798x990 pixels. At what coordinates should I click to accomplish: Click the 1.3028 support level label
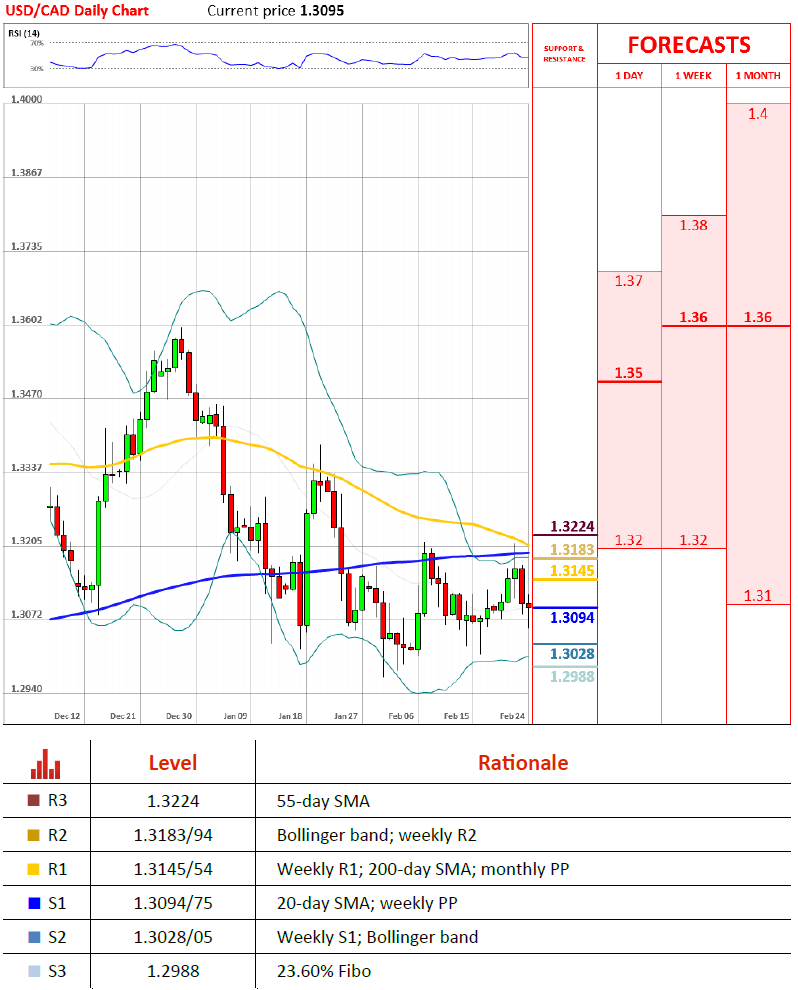pos(572,653)
